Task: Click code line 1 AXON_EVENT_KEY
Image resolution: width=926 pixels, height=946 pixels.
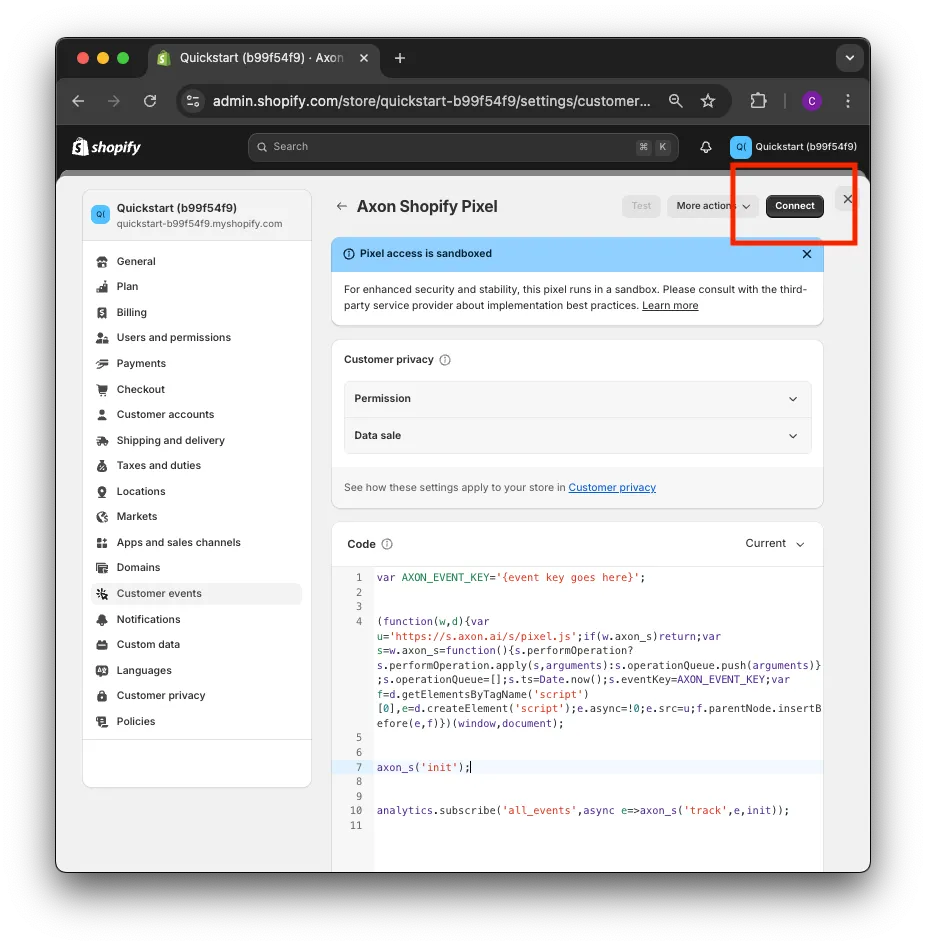Action: pos(510,578)
